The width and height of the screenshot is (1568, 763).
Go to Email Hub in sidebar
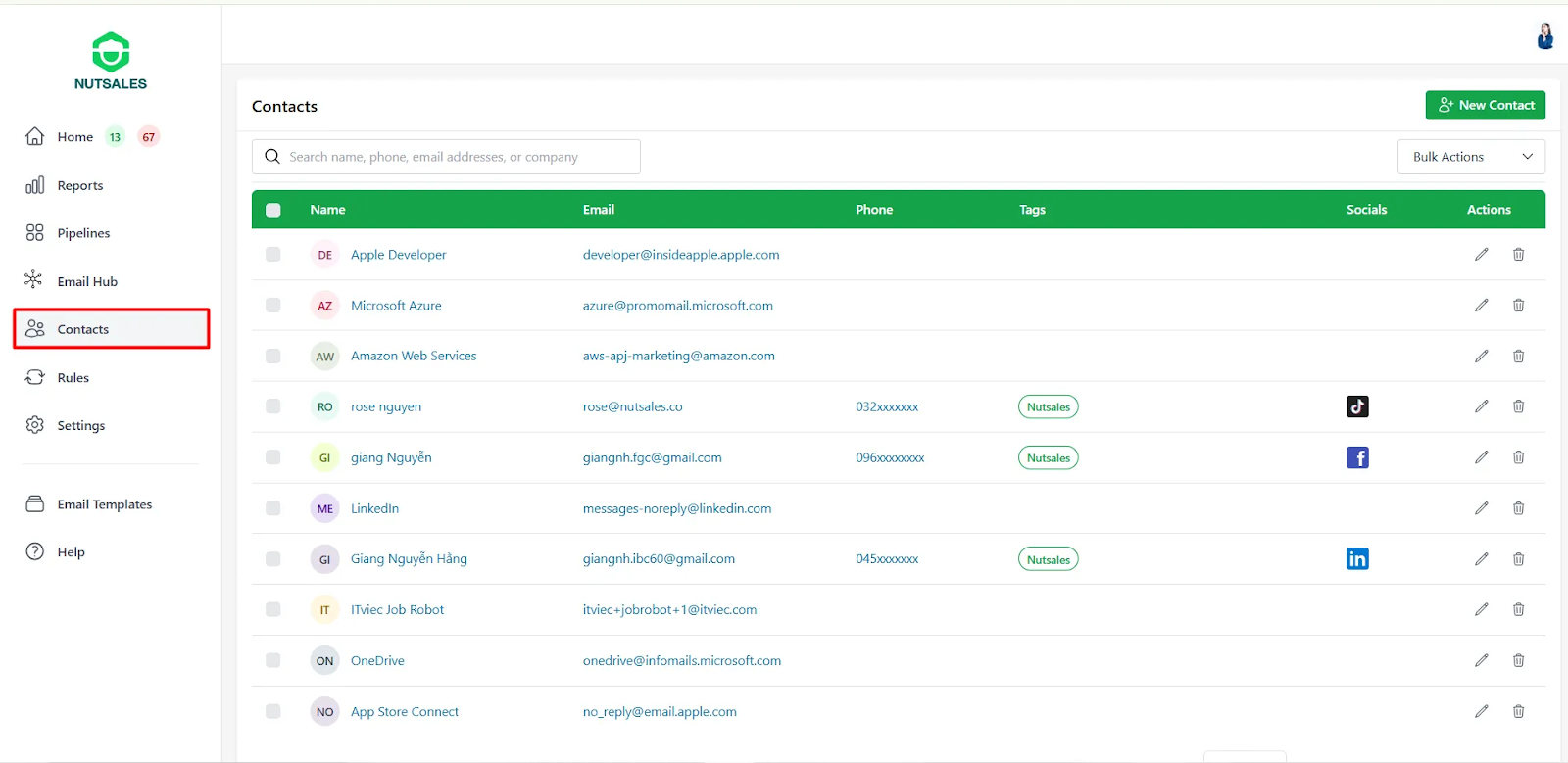click(87, 281)
